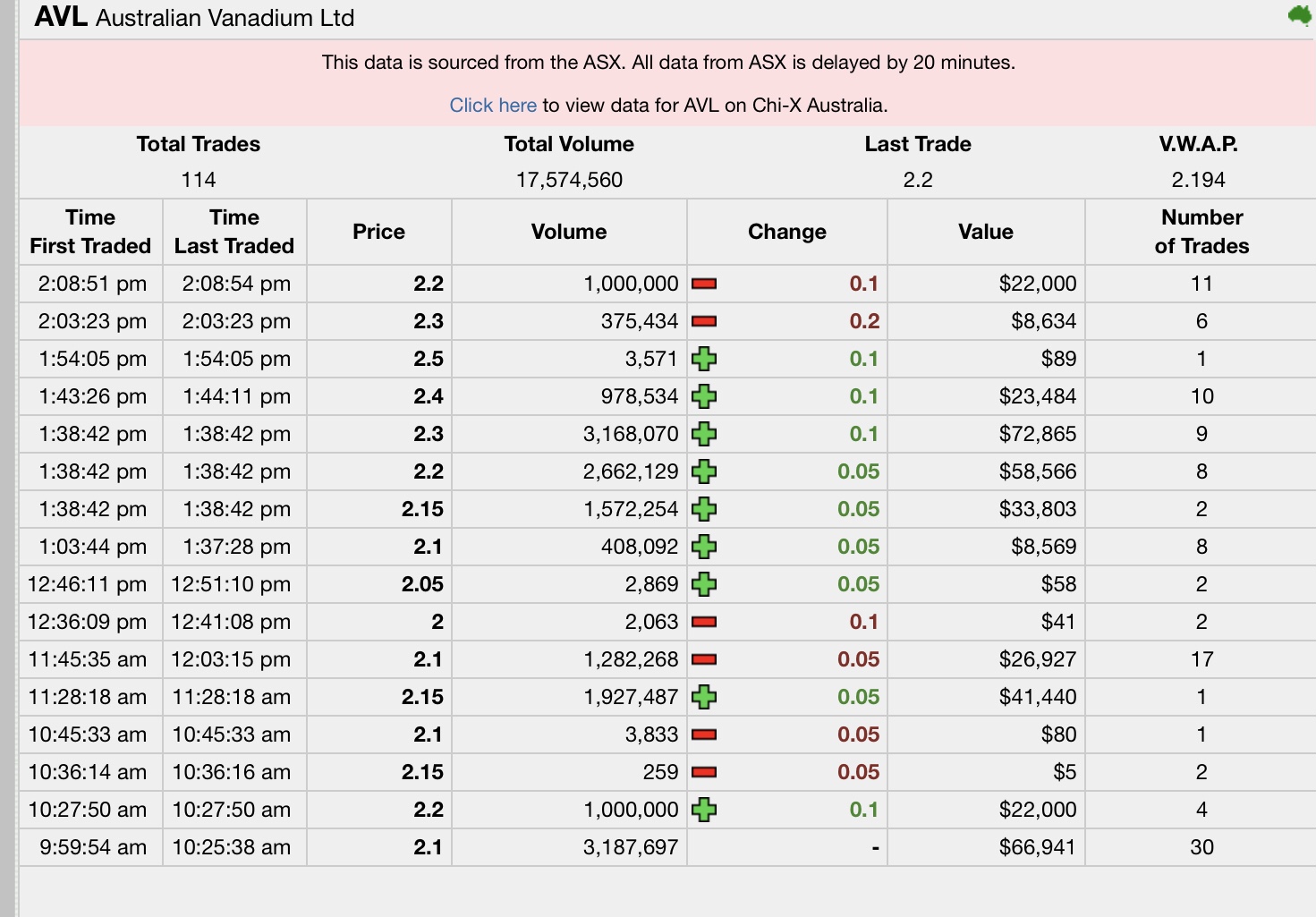The width and height of the screenshot is (1316, 917).
Task: Click the Price column header
Action: click(x=379, y=232)
